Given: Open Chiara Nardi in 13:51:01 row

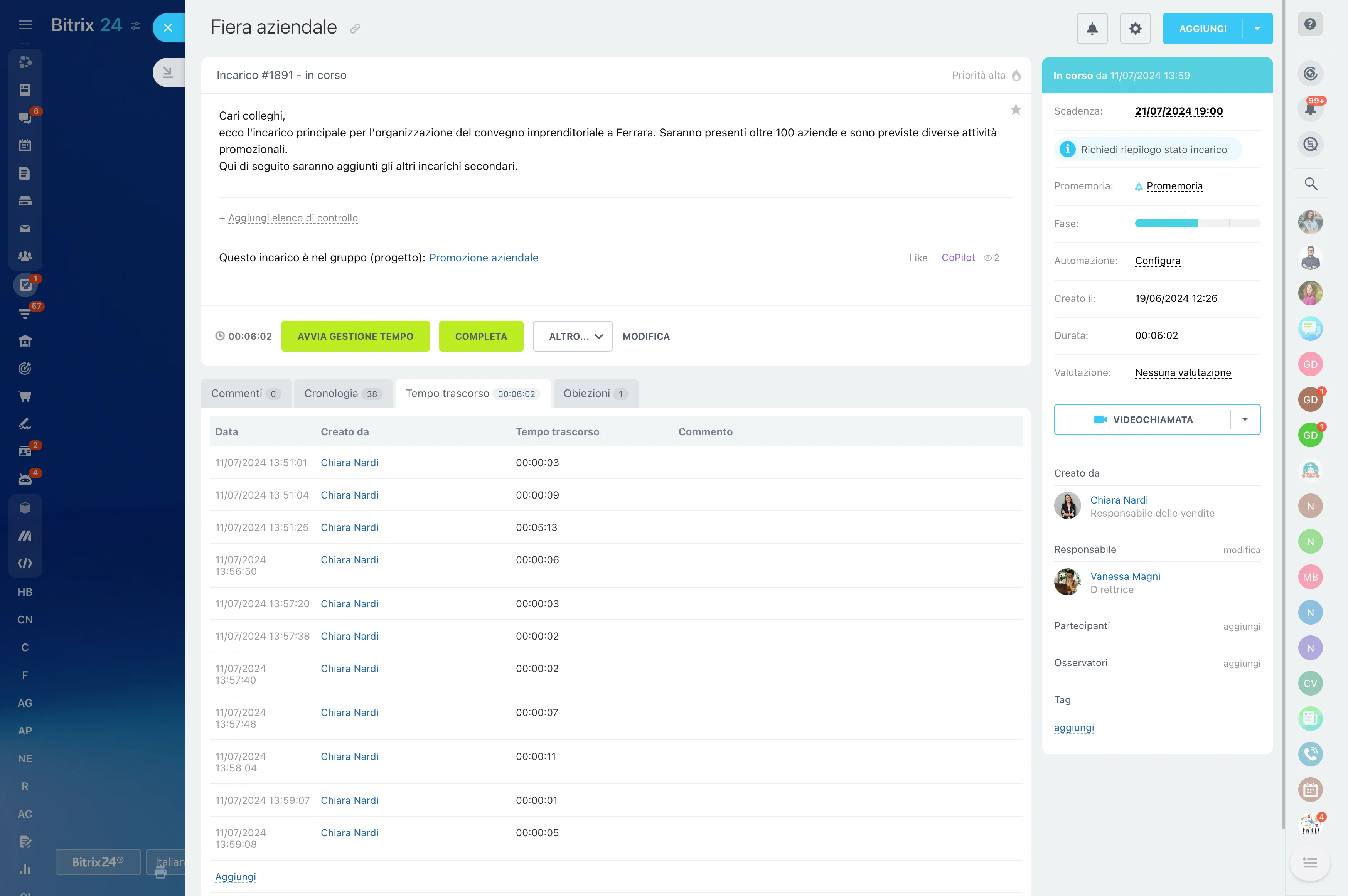Looking at the screenshot, I should [350, 463].
